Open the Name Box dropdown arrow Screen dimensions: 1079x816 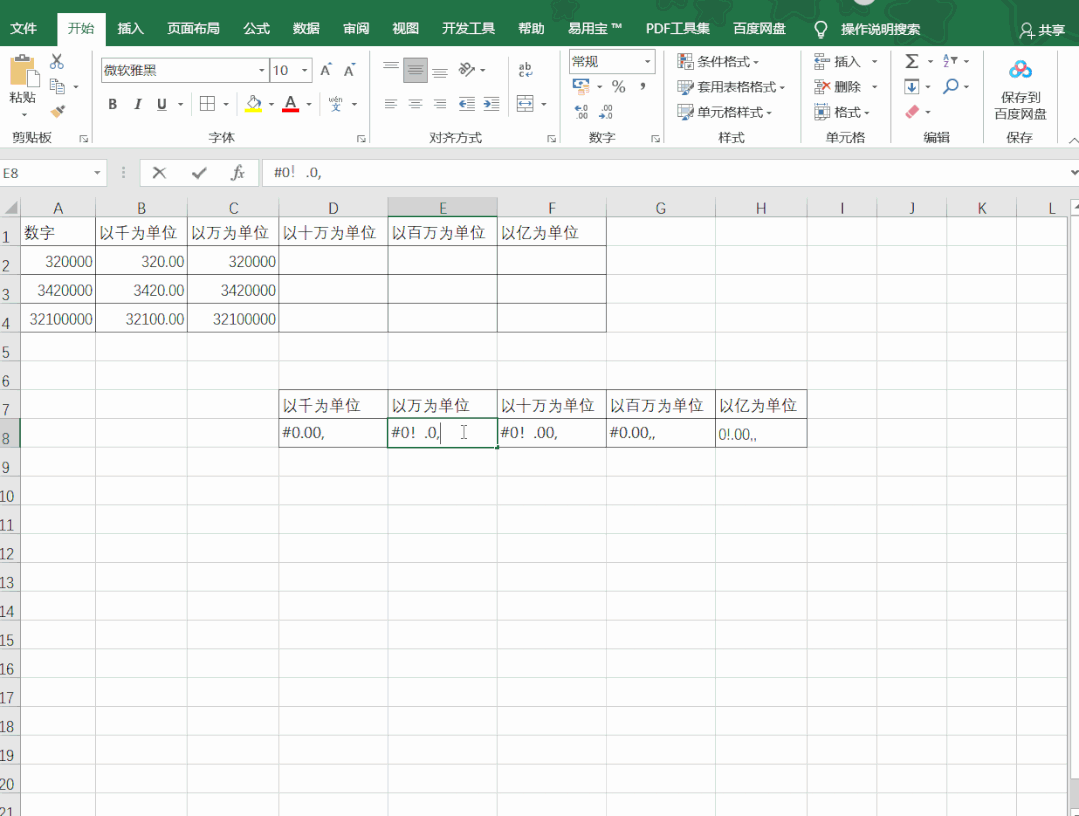[x=97, y=173]
